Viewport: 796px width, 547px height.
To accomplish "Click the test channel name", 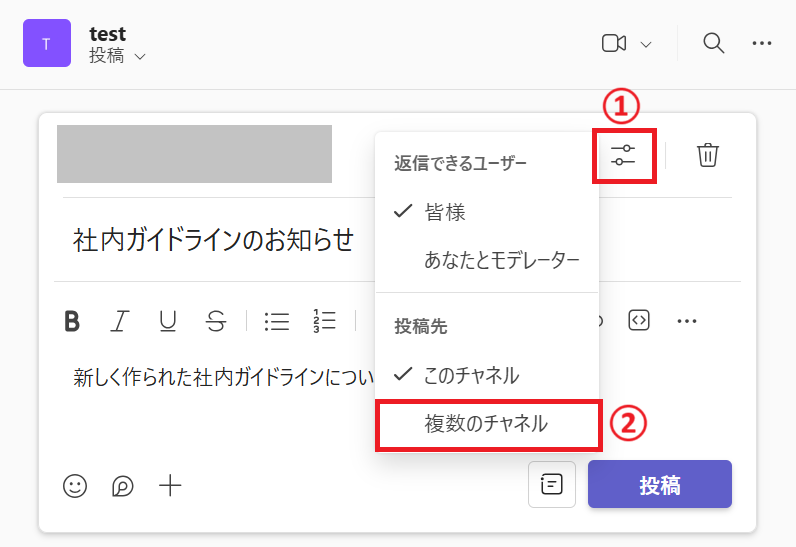I will pos(108,34).
